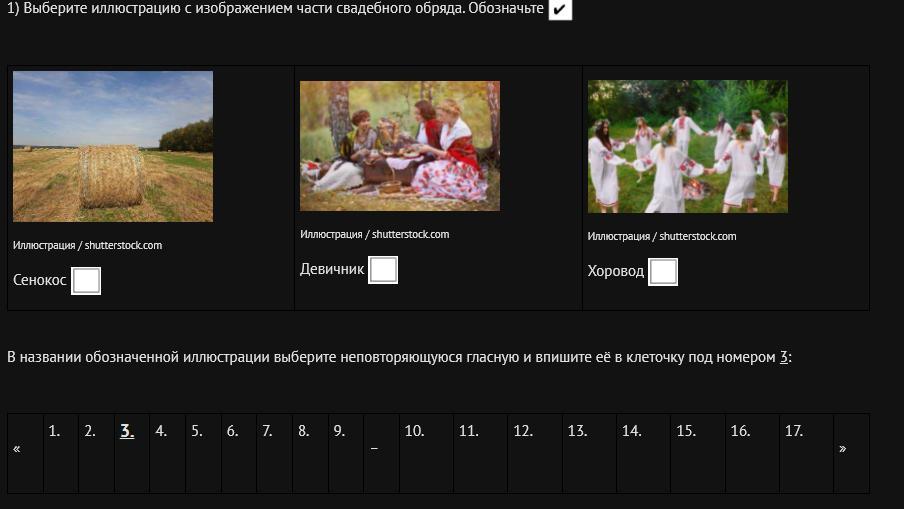
Task: Click shutterstock credit under round dance image
Action: [x=662, y=236]
